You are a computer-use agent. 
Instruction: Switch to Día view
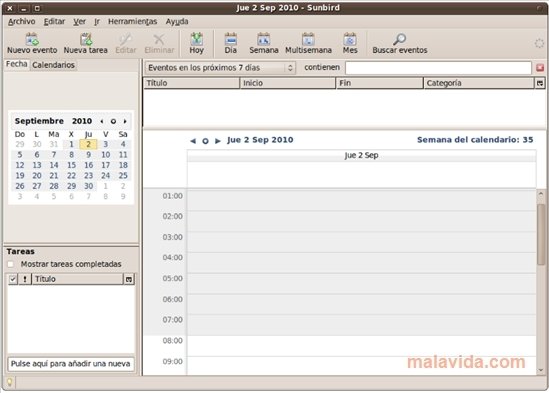point(230,43)
